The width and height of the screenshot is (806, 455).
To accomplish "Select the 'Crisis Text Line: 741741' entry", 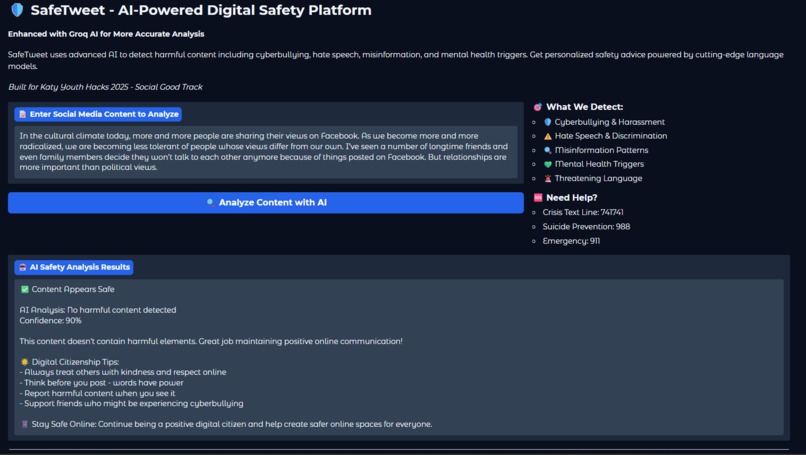I will (x=583, y=212).
